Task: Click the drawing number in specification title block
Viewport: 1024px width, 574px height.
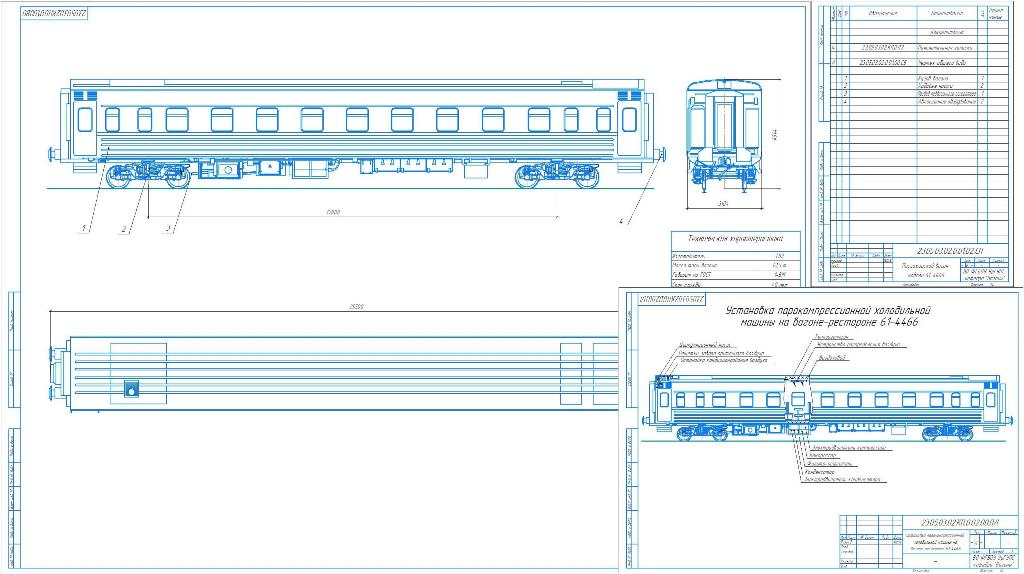Action: (950, 251)
